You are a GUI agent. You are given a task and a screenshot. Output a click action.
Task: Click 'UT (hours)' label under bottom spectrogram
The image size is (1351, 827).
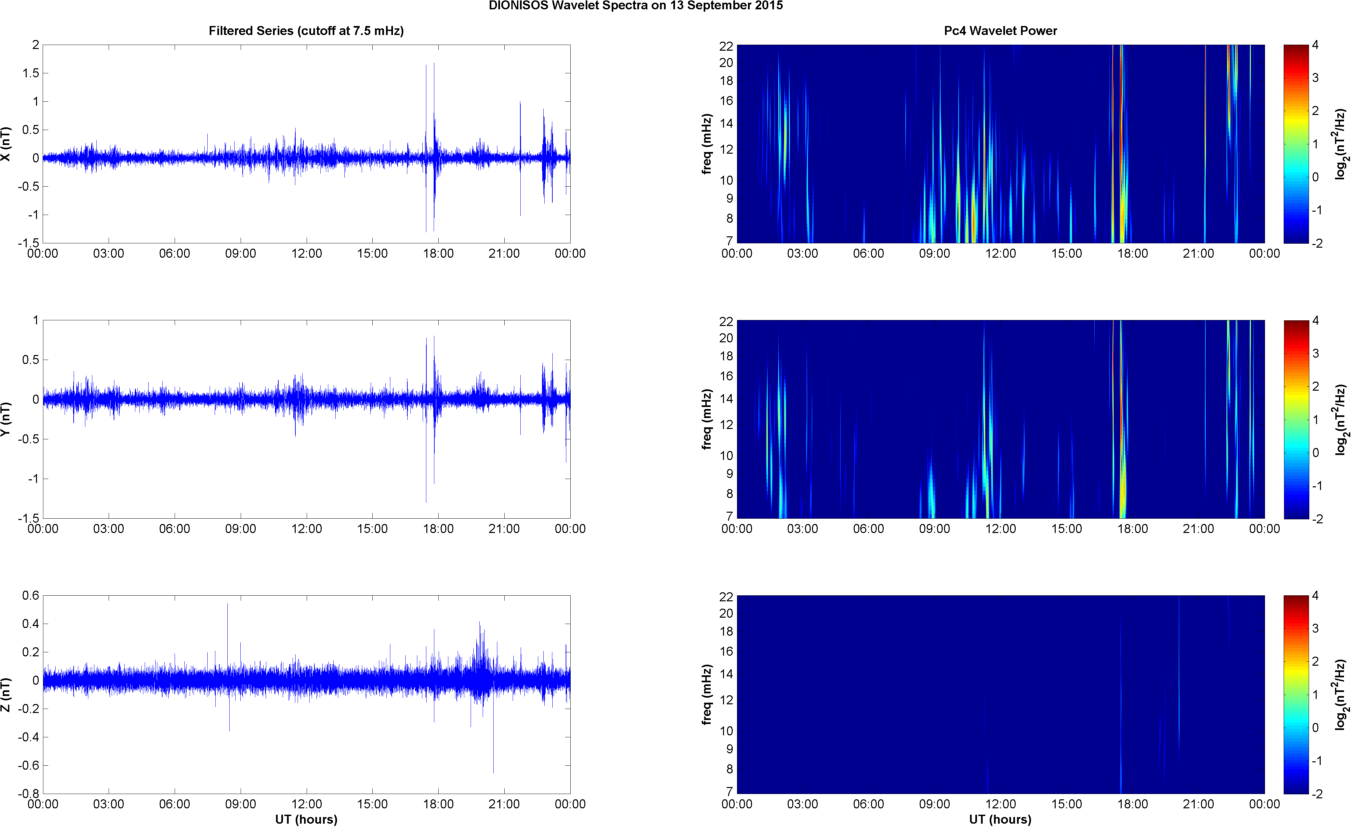point(1000,820)
